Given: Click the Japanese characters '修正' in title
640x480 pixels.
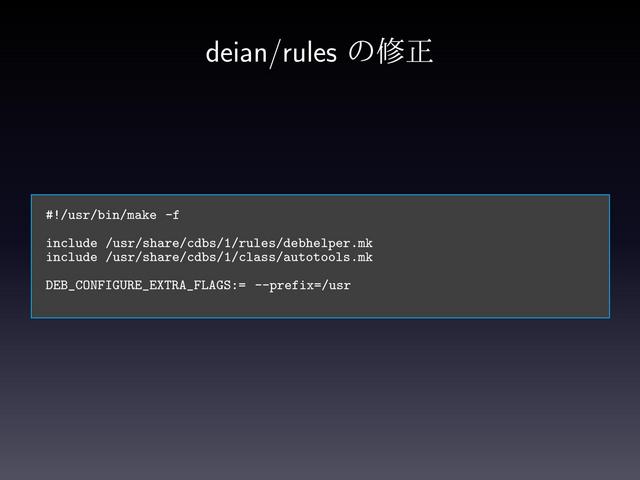Looking at the screenshot, I should pos(405,51).
